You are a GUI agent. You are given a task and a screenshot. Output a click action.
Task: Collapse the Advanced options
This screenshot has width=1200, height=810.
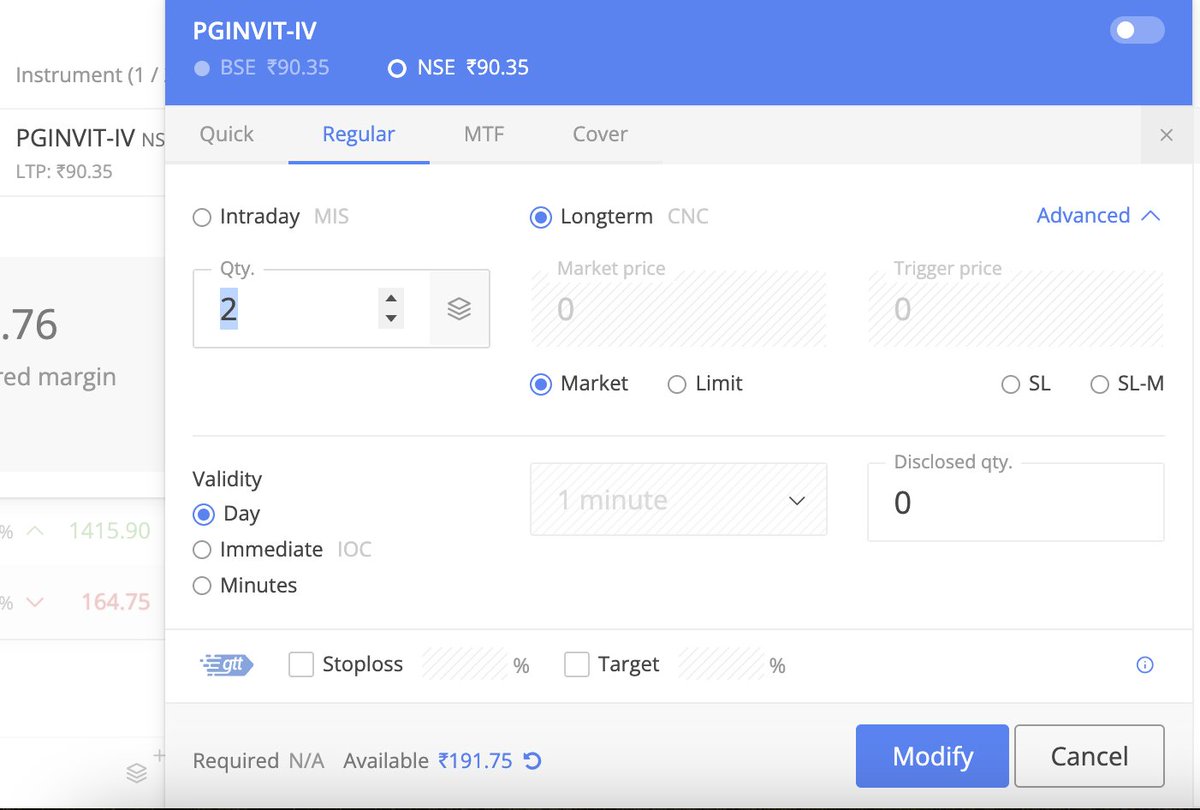click(x=1099, y=215)
